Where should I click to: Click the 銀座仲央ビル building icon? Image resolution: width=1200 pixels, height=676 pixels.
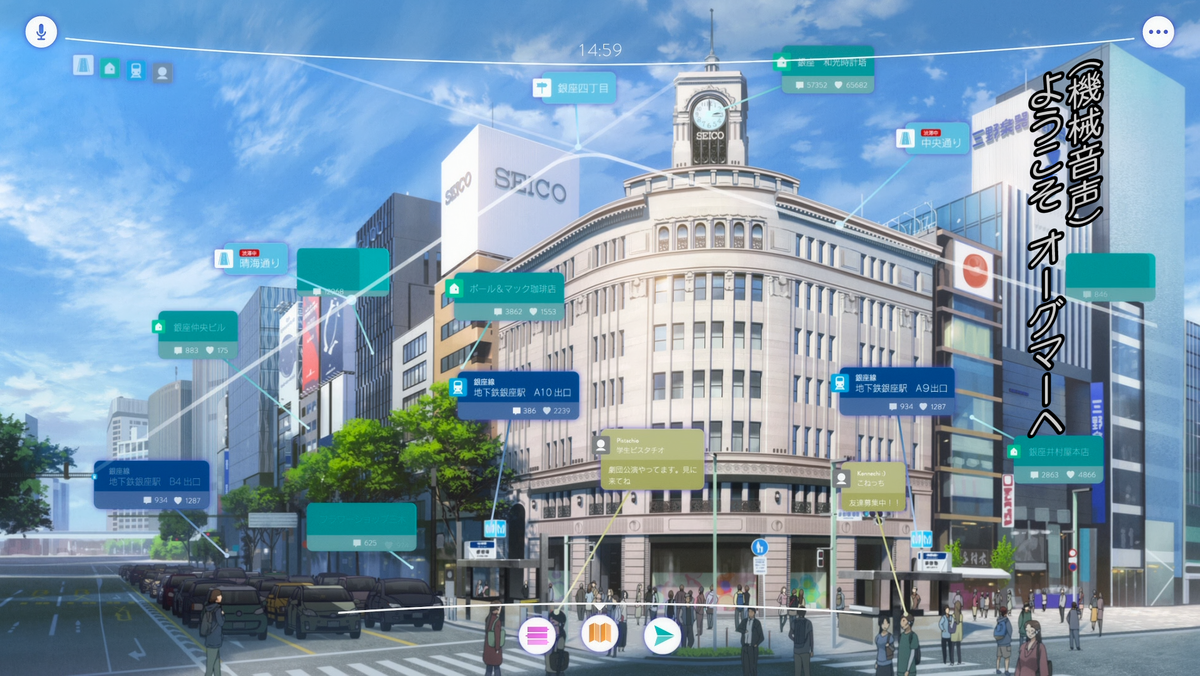point(157,327)
